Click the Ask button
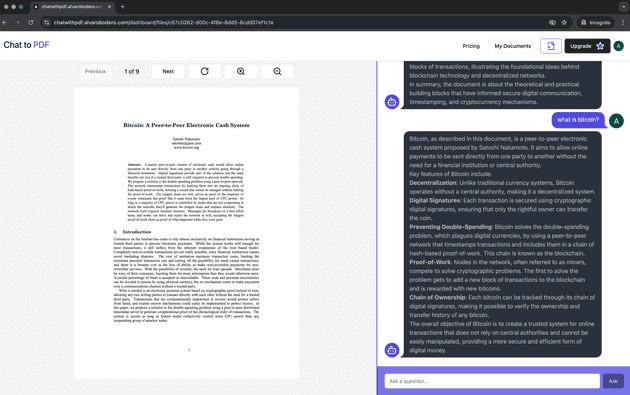 tap(613, 381)
